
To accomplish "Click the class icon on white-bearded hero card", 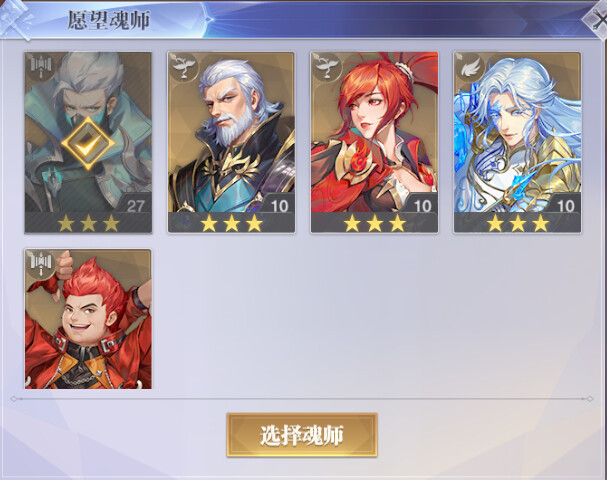I will click(183, 66).
